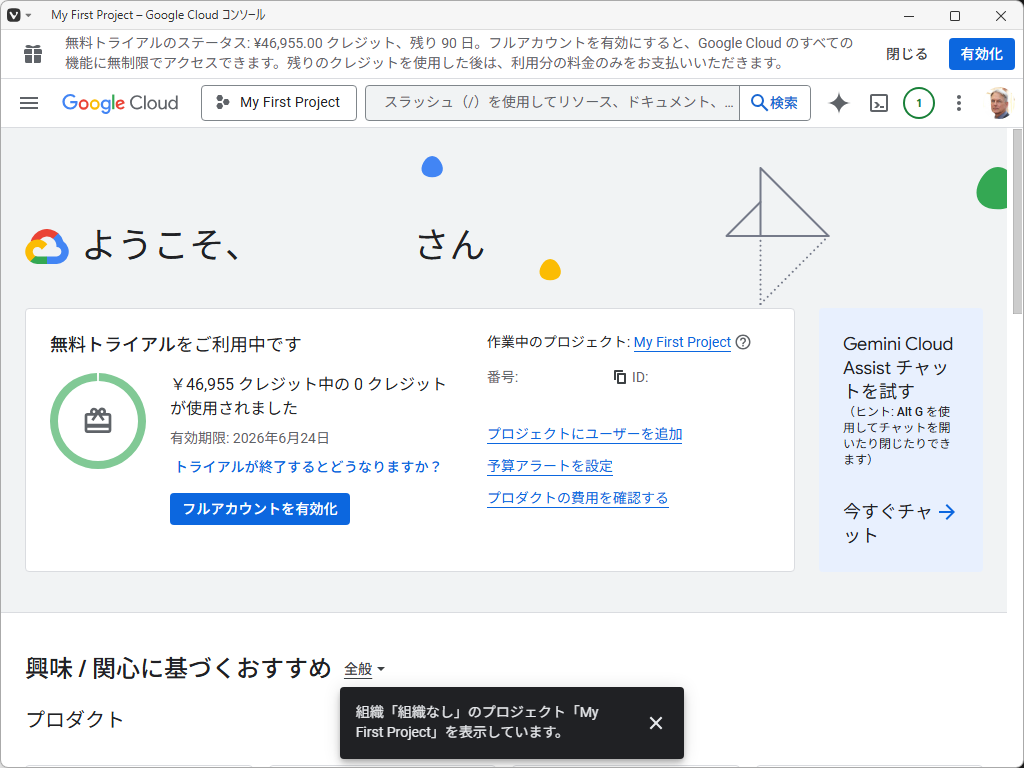Open Gemini with the spark icon
The height and width of the screenshot is (768, 1024).
tap(838, 103)
